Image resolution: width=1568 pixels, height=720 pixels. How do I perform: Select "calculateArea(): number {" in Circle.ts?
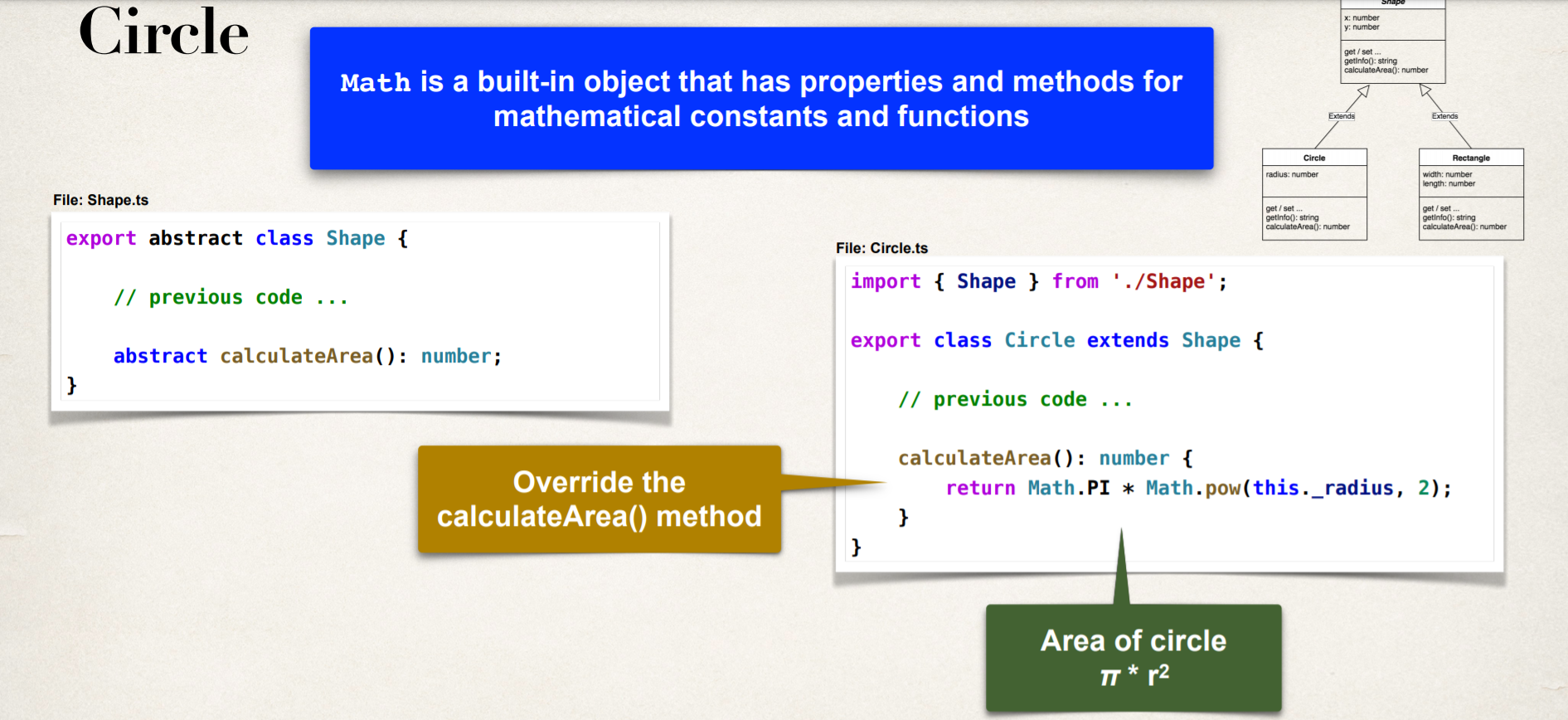pyautogui.click(x=1046, y=459)
